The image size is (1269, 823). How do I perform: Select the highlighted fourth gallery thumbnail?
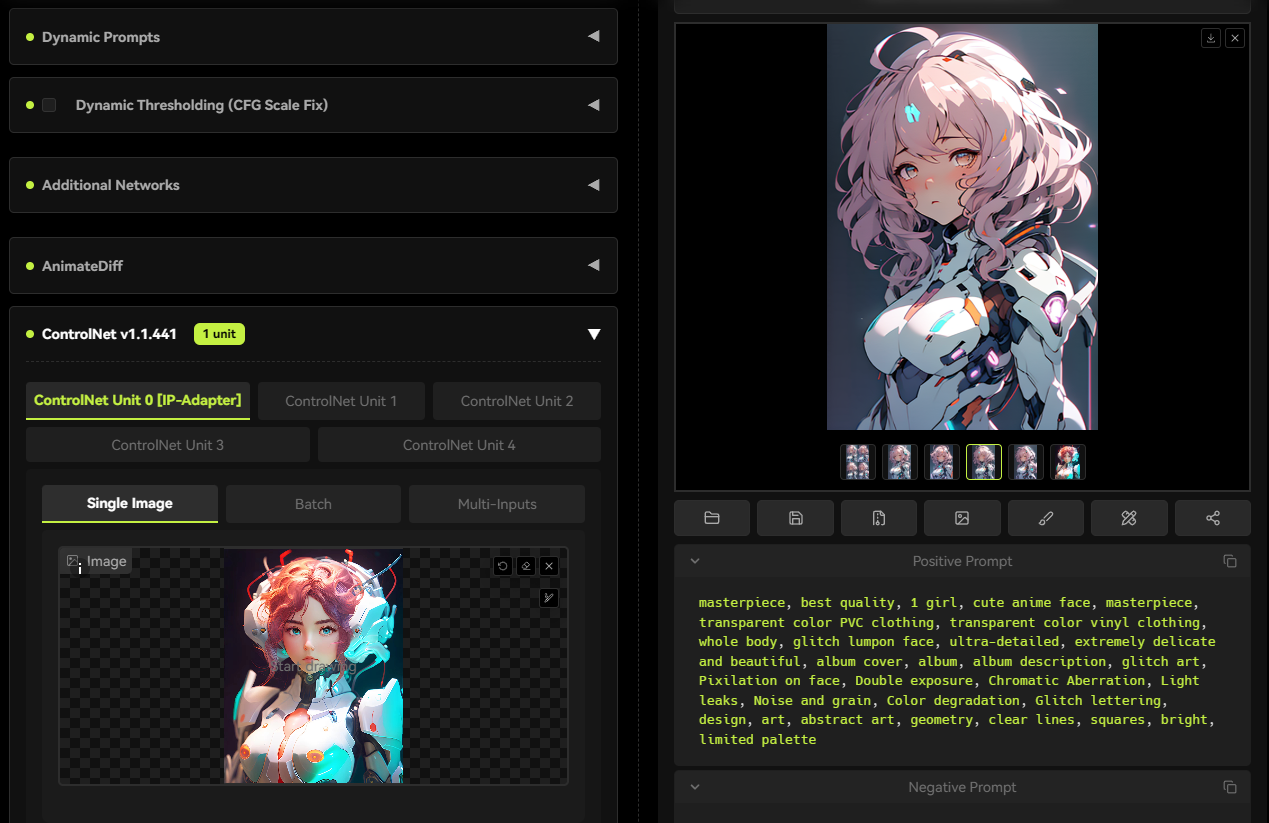984,462
